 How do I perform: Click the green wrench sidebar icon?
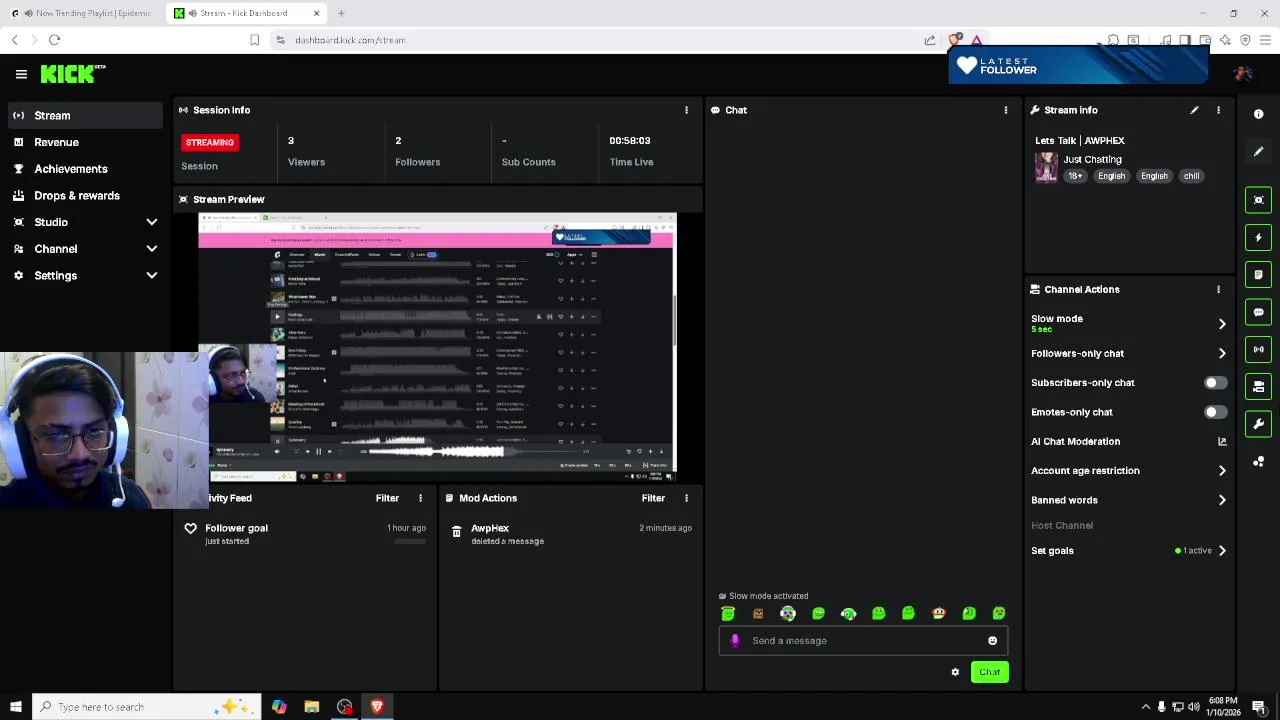click(1259, 424)
